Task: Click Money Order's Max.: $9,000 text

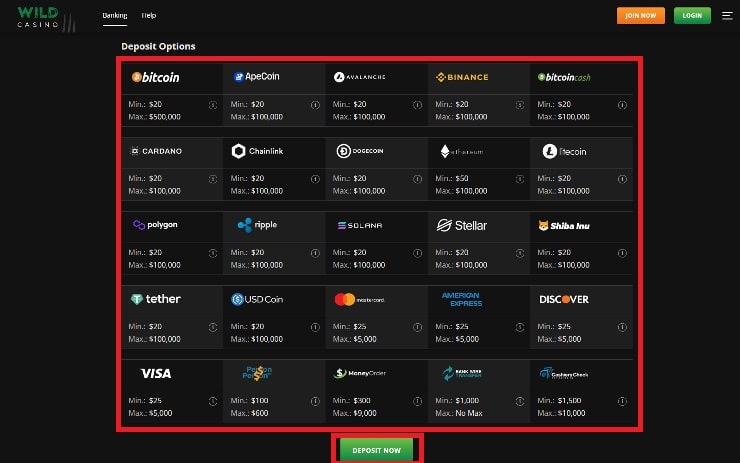Action: point(354,413)
